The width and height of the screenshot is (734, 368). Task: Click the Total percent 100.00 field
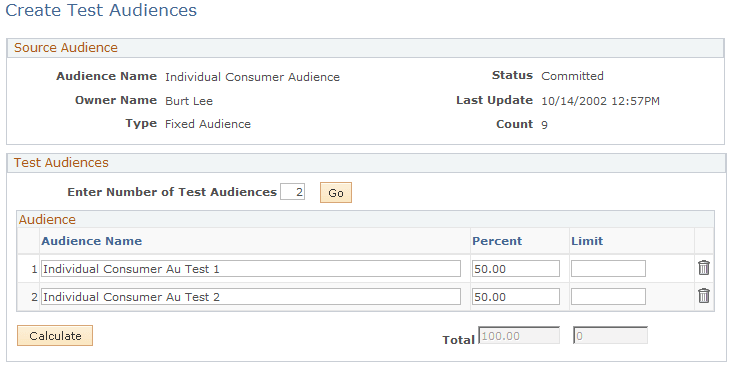[x=519, y=336]
